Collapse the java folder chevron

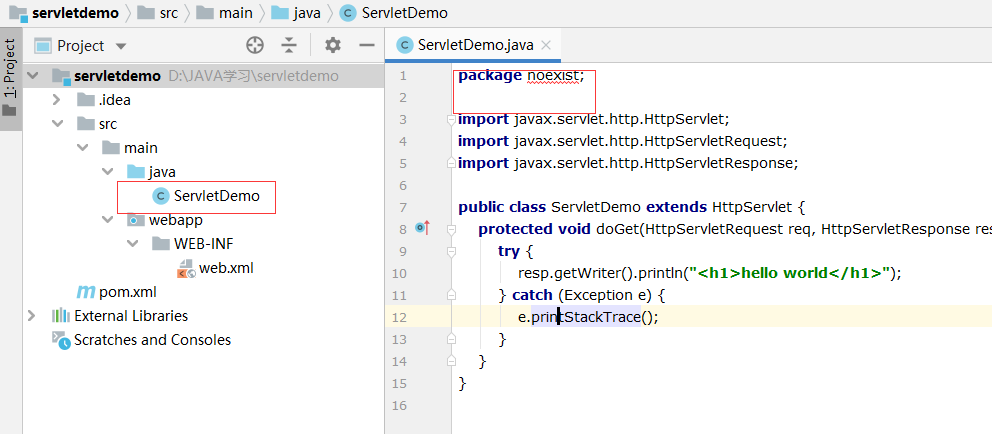tap(108, 172)
